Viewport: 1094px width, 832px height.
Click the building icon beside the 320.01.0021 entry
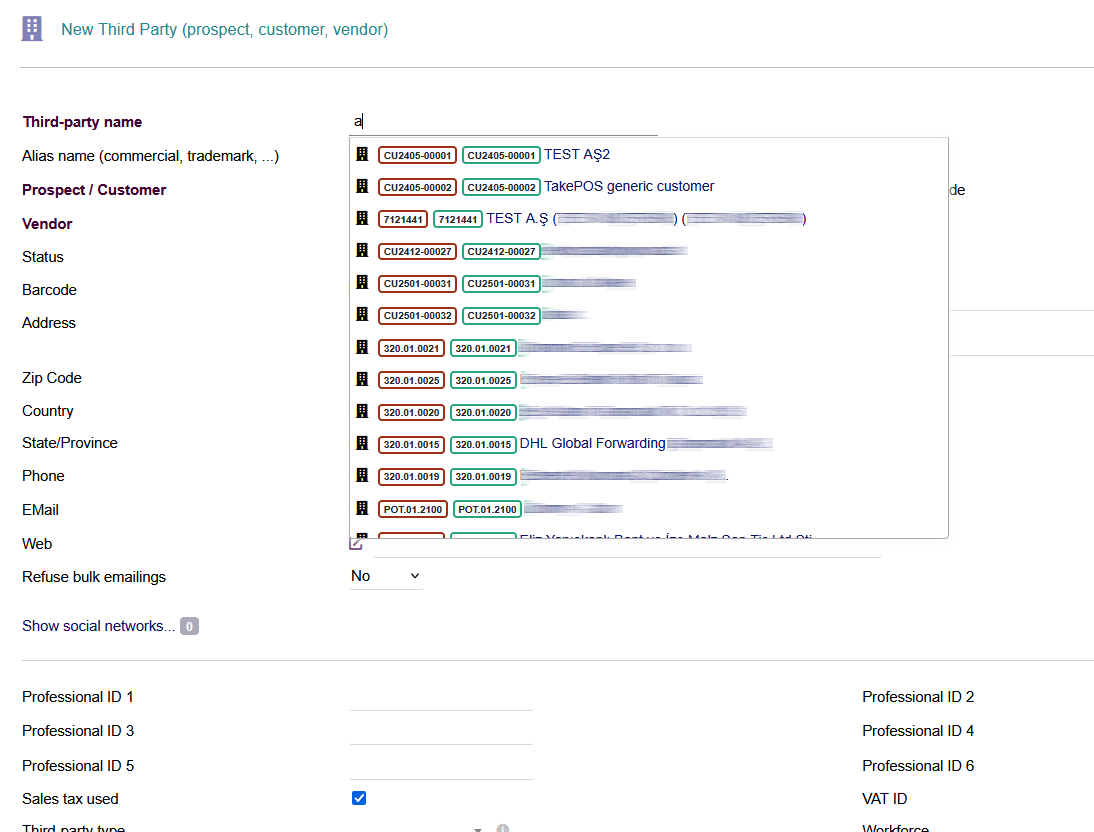pos(363,347)
